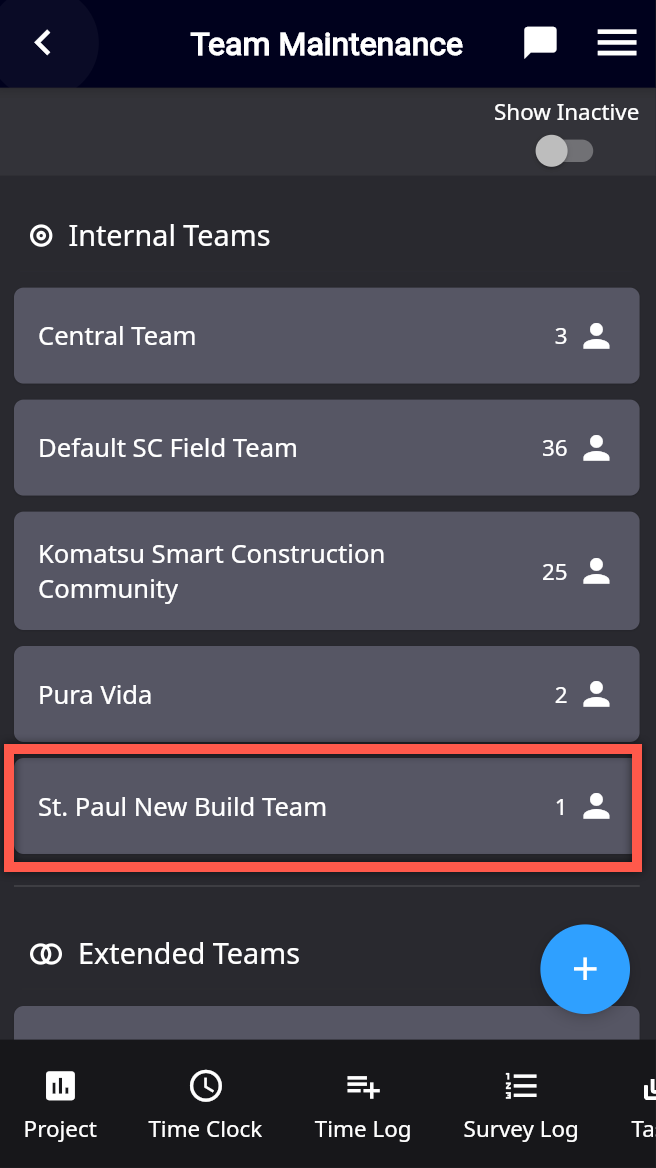The width and height of the screenshot is (656, 1168).
Task: Tap the blue plus add-team button
Action: [x=585, y=969]
